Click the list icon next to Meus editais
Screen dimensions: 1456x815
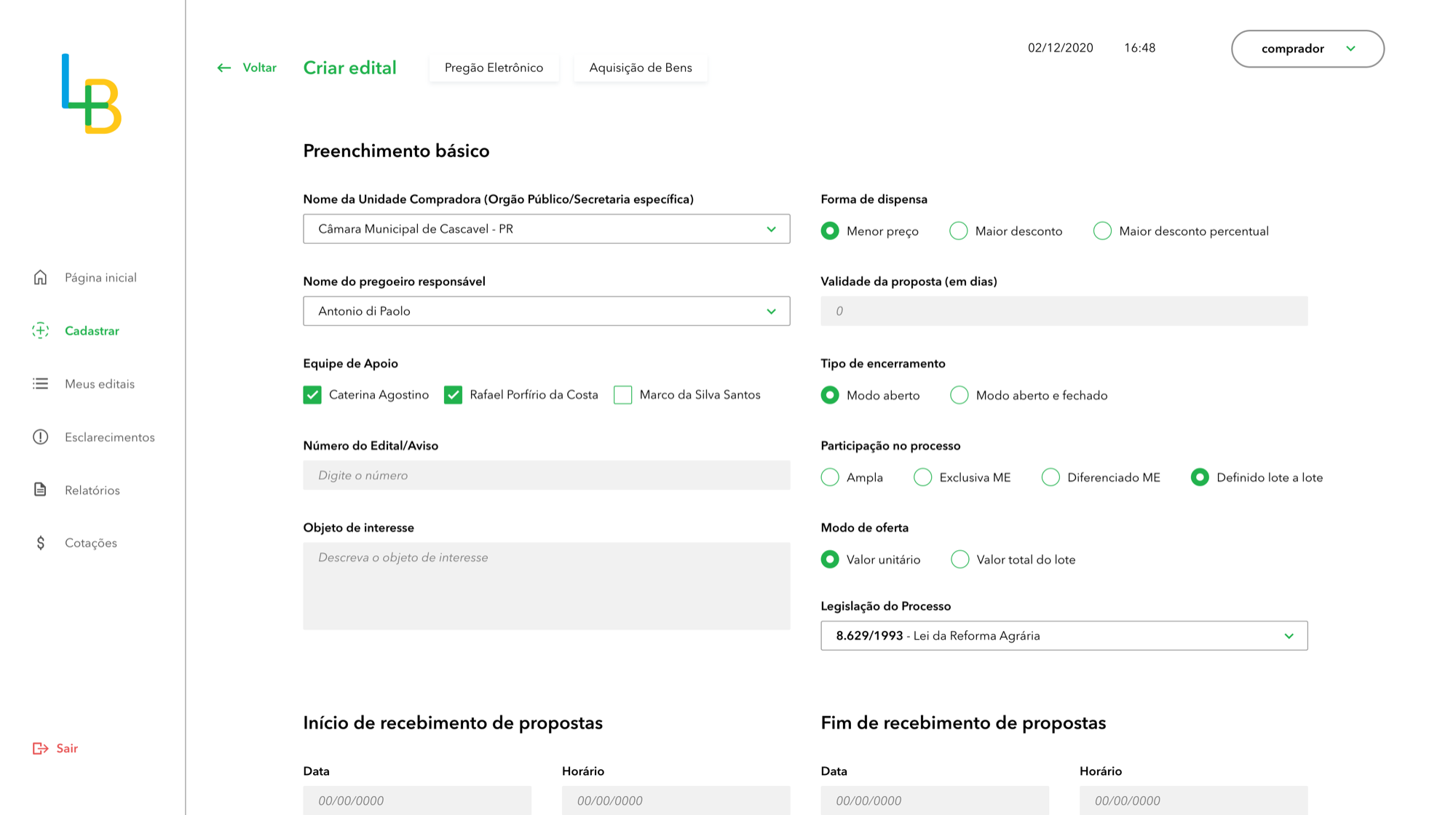tap(40, 383)
